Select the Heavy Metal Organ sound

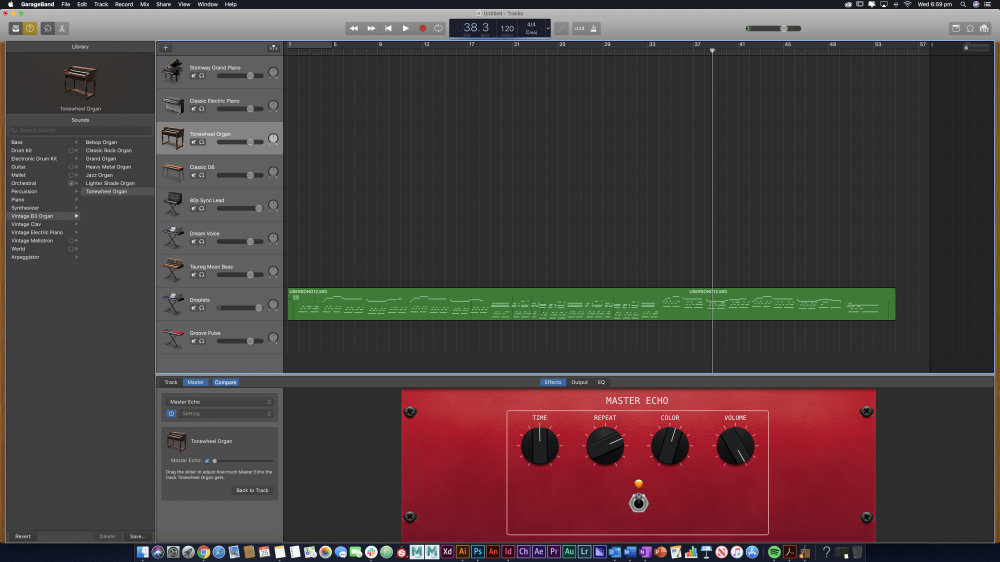tap(108, 166)
